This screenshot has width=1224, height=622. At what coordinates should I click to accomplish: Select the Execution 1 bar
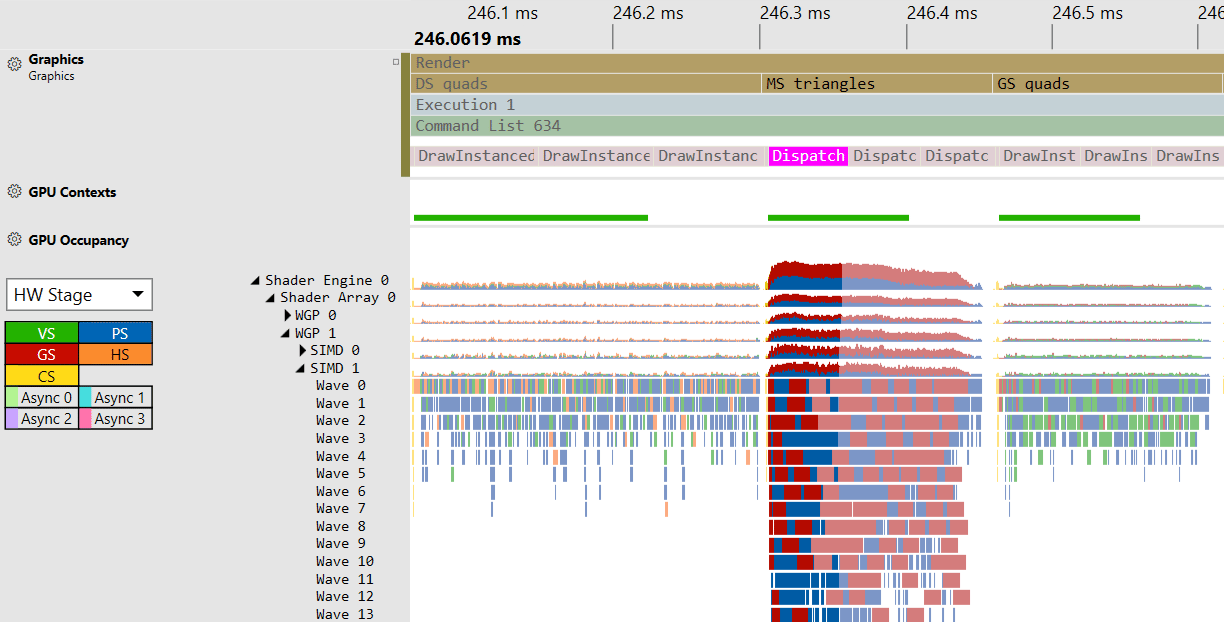pyautogui.click(x=817, y=105)
